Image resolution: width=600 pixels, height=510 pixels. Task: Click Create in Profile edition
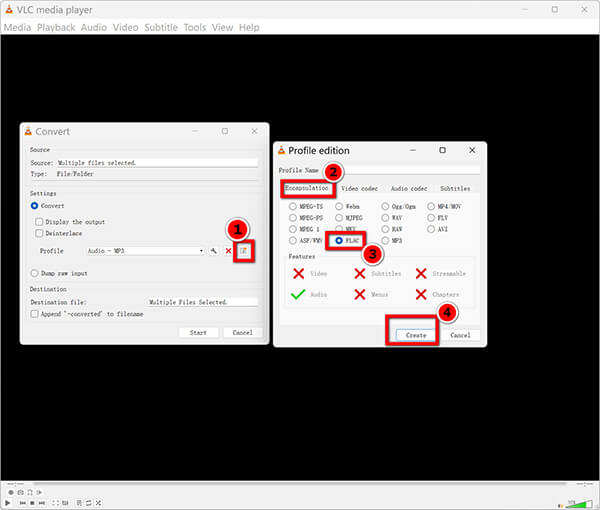tap(416, 335)
